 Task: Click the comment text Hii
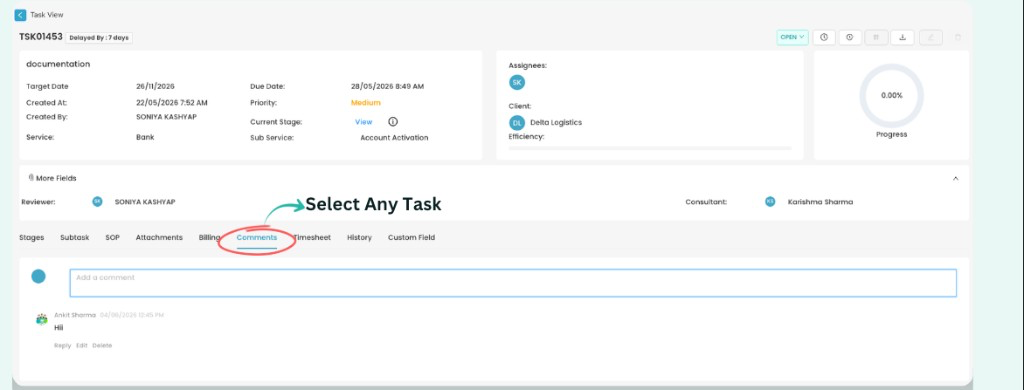tap(59, 328)
